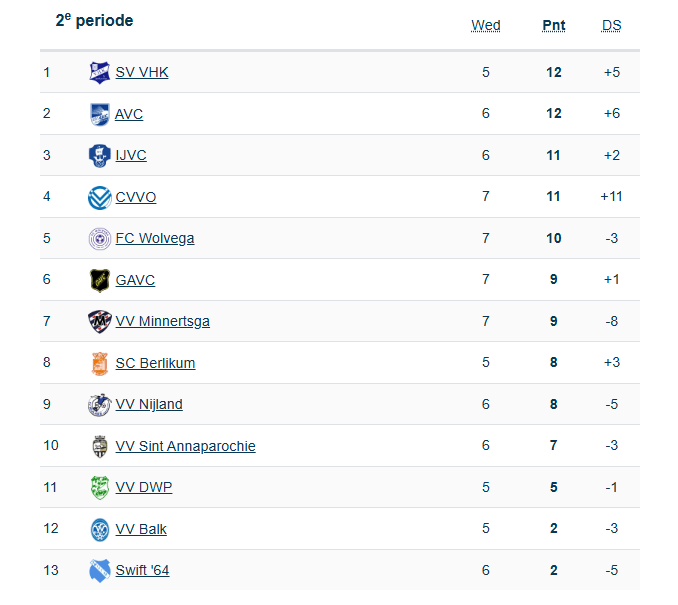Click the AVC club crest icon
This screenshot has height=605, width=678.
[99, 114]
